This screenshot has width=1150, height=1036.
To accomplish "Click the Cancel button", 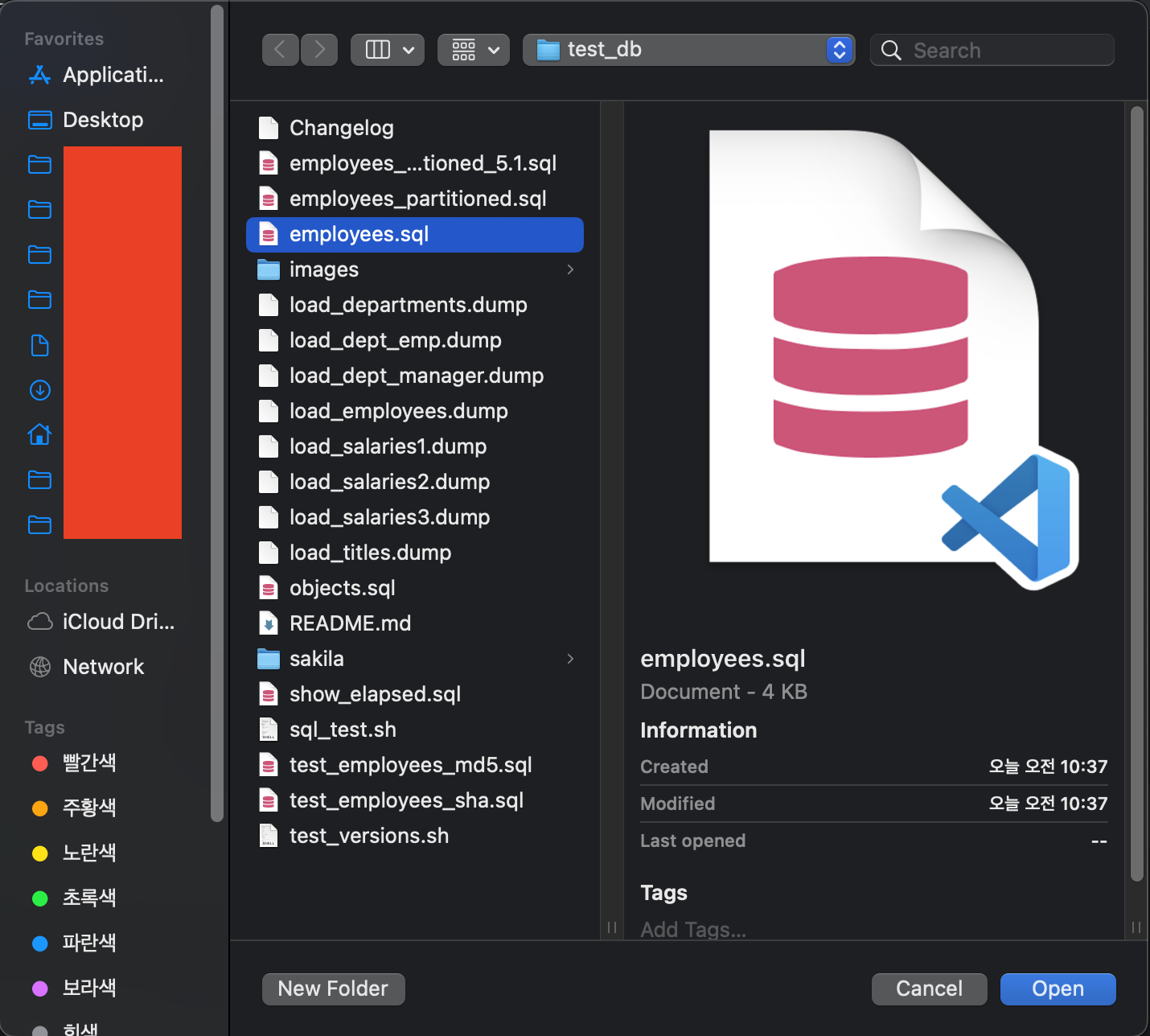I will tap(929, 989).
